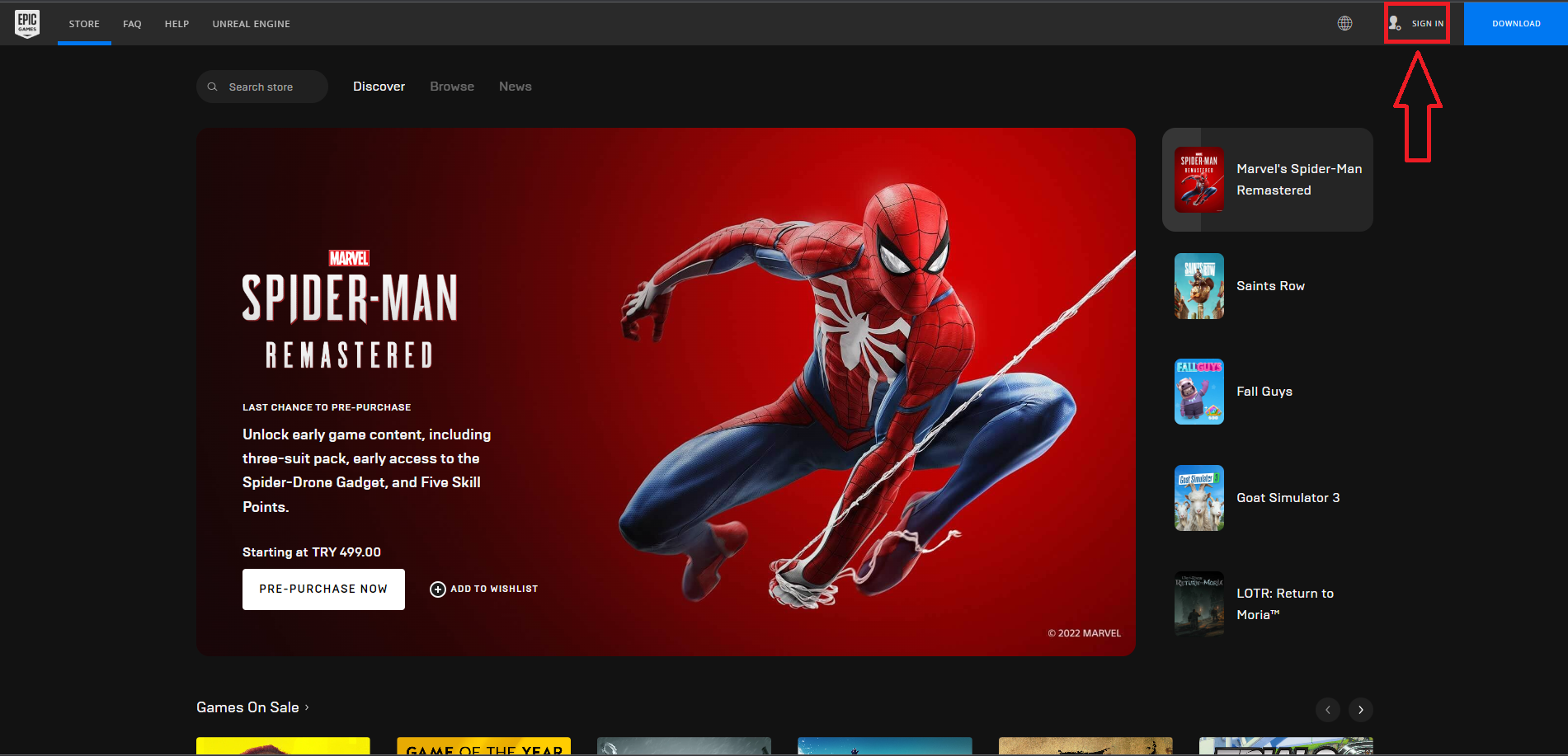Click the Fall Guys title text
1568x756 pixels.
(1264, 392)
